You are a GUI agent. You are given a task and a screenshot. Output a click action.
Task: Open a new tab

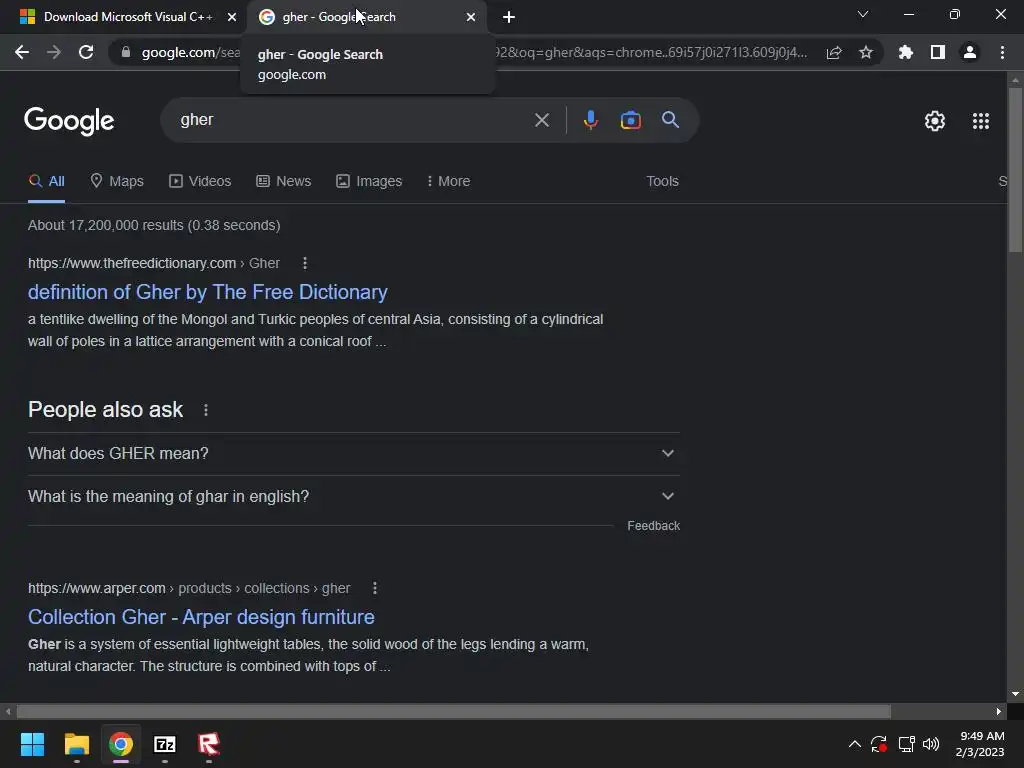(x=509, y=17)
